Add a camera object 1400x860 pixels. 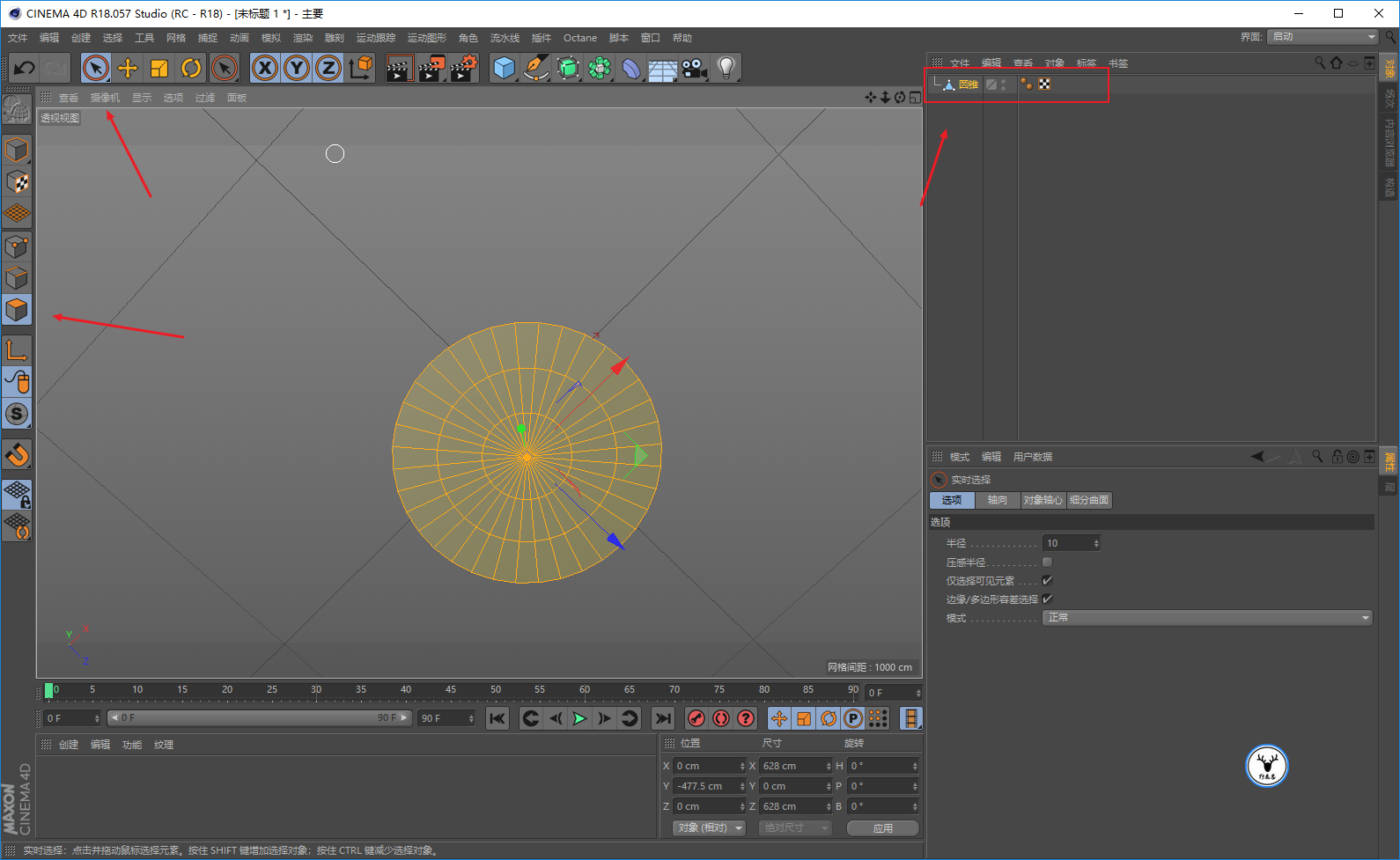(694, 68)
